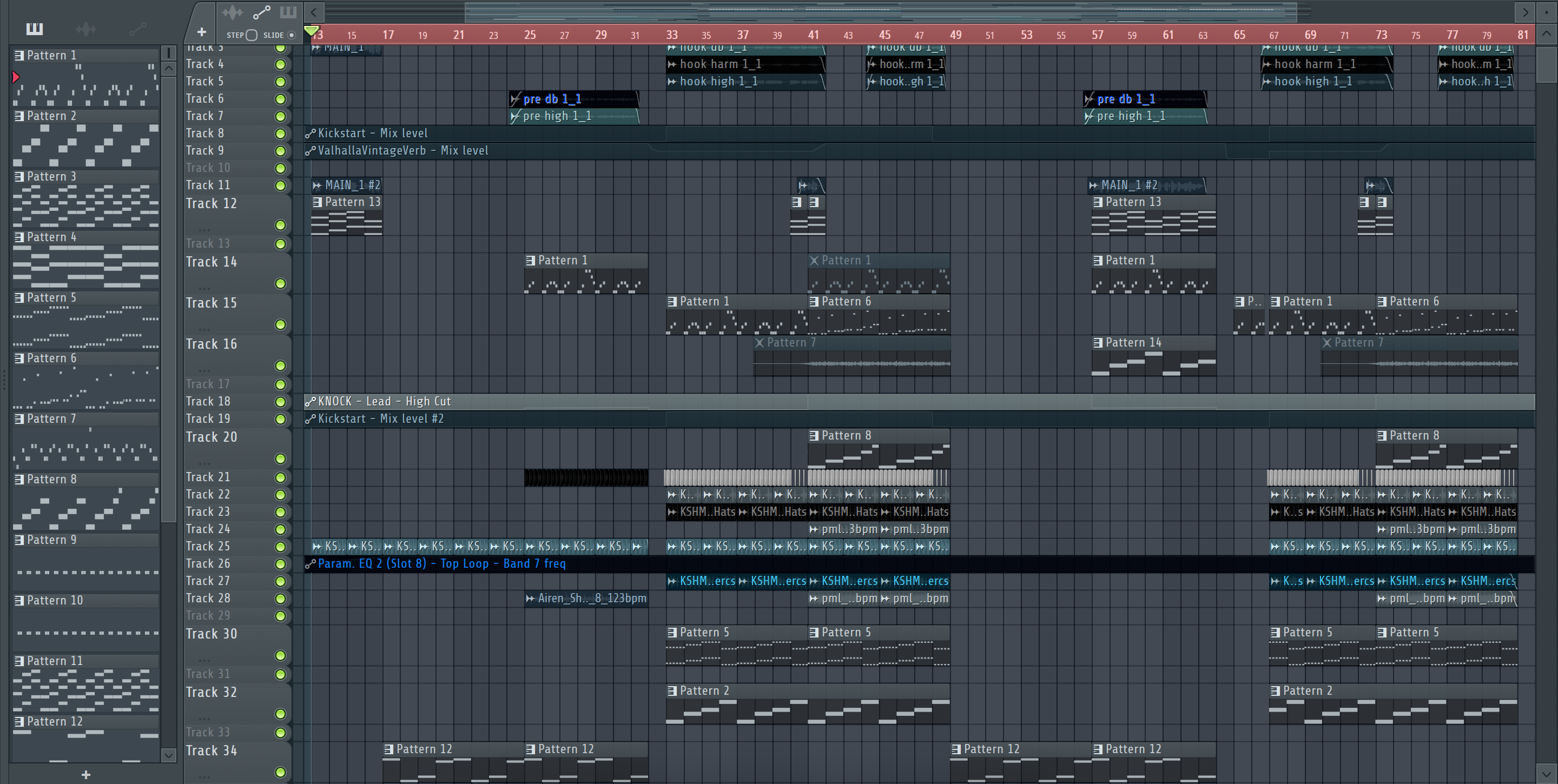Click the playlist vertical scroll up arrow

[1547, 34]
